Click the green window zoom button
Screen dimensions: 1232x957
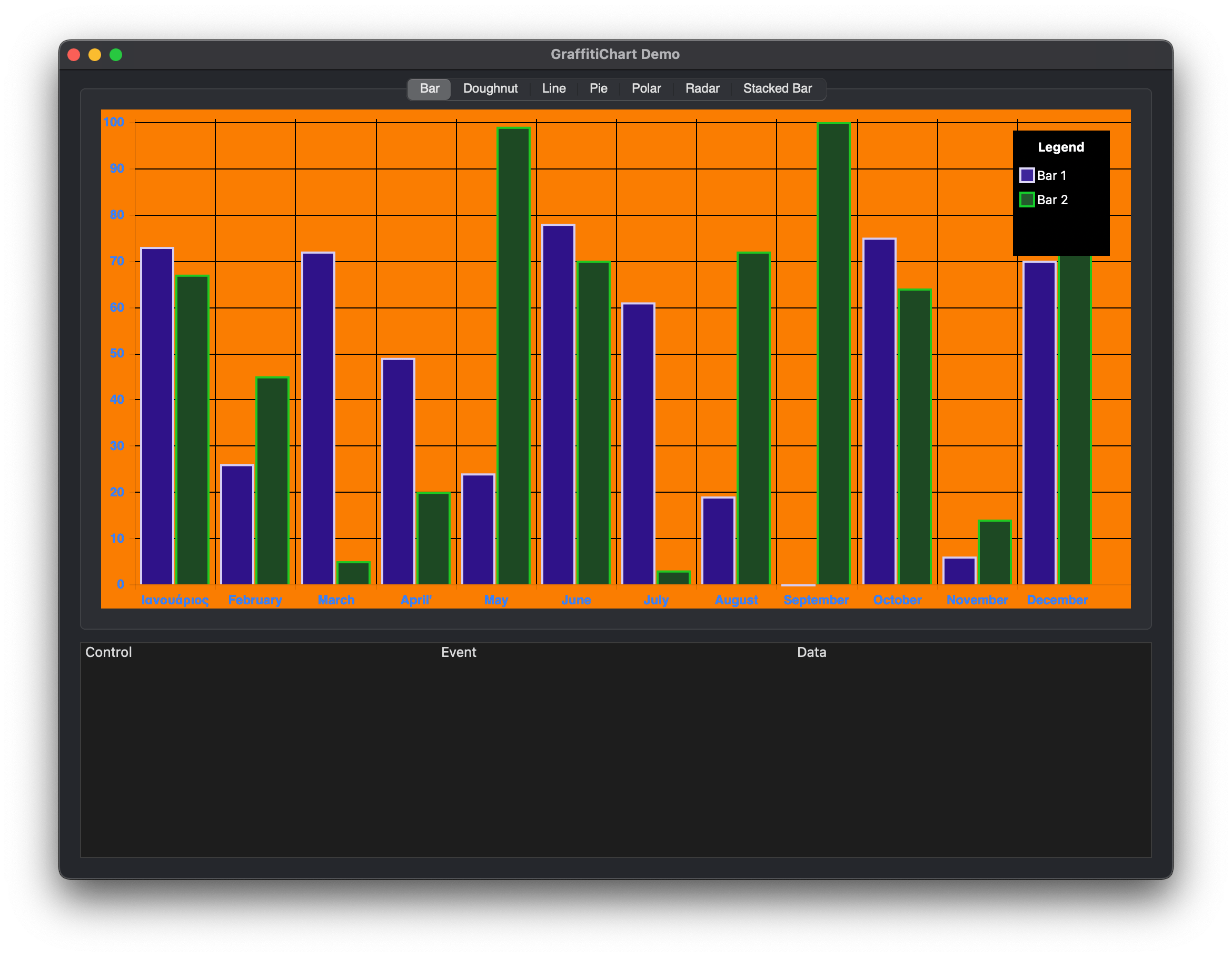click(x=116, y=55)
